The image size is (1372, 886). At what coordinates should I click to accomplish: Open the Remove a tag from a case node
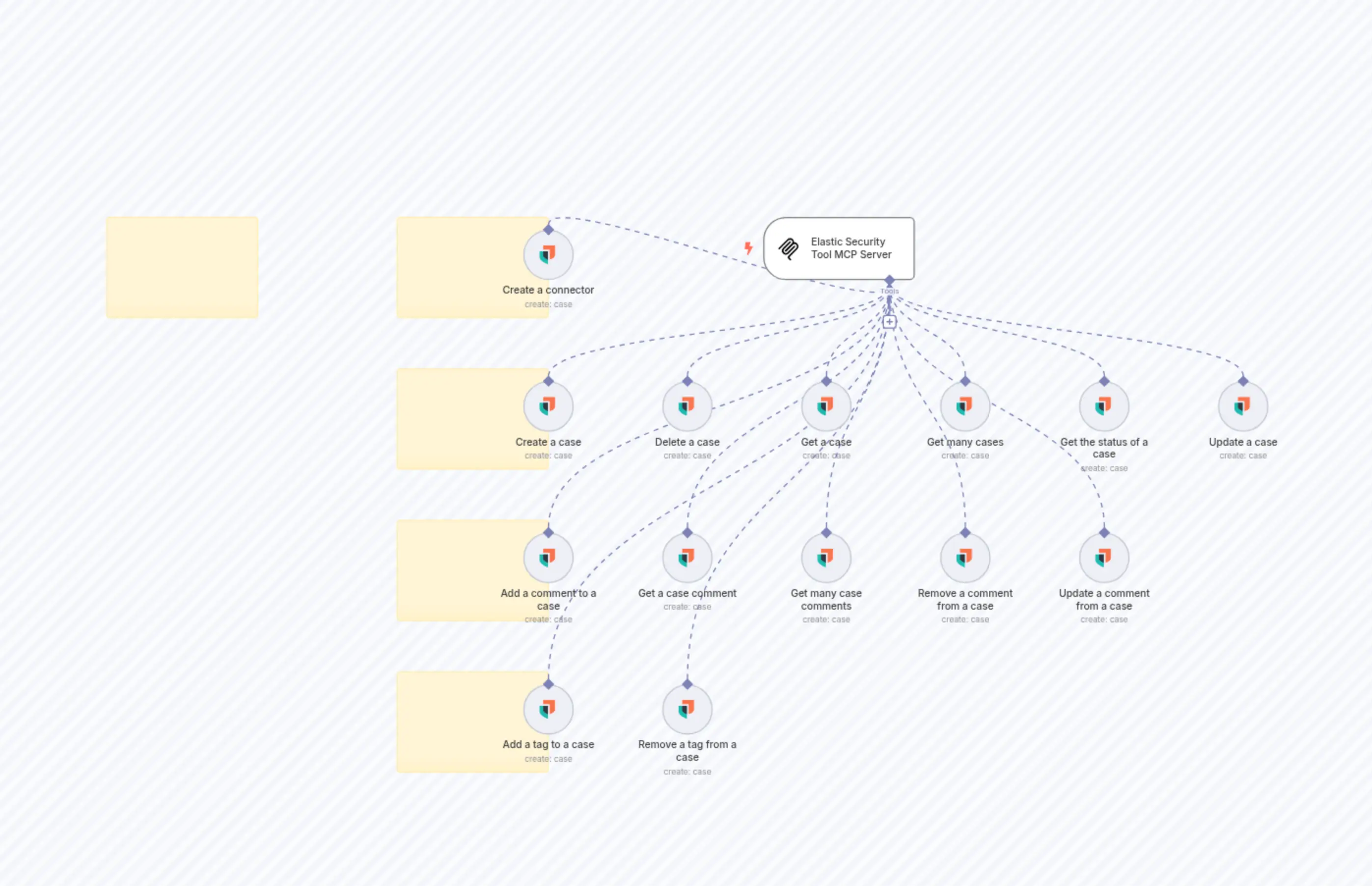(x=687, y=709)
